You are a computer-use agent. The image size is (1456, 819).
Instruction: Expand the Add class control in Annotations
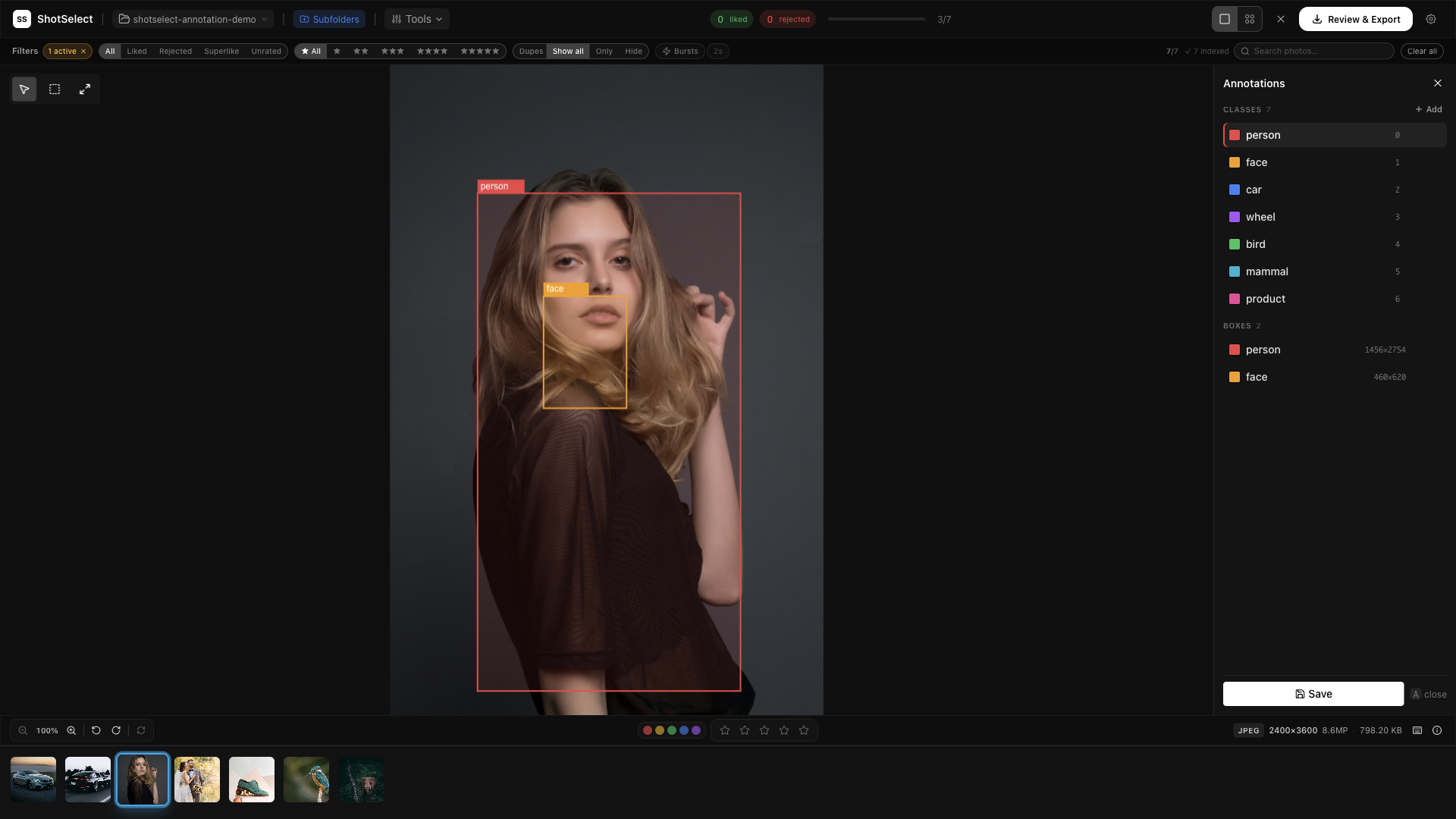click(x=1428, y=109)
